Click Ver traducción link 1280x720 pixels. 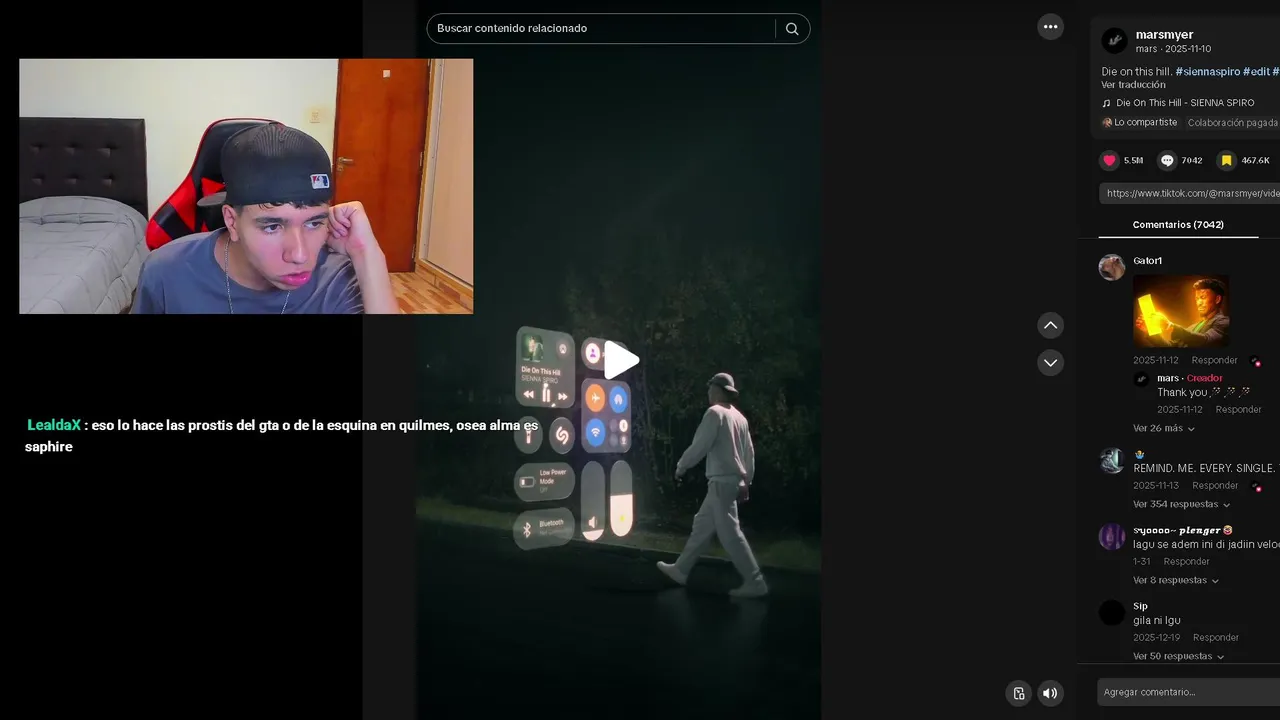[1133, 85]
